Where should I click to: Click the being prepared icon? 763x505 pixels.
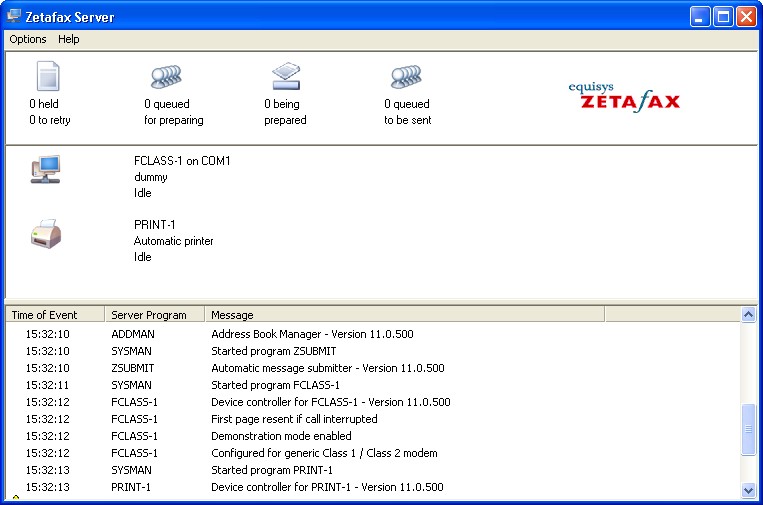(286, 77)
